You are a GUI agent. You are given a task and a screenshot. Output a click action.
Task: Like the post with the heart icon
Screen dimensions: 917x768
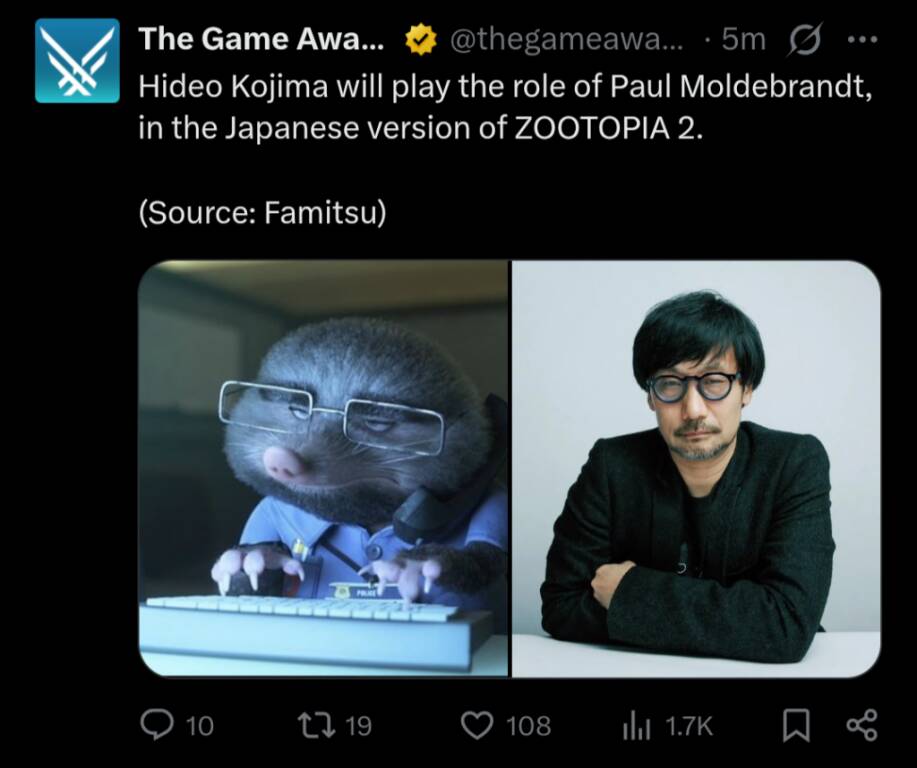coord(478,725)
